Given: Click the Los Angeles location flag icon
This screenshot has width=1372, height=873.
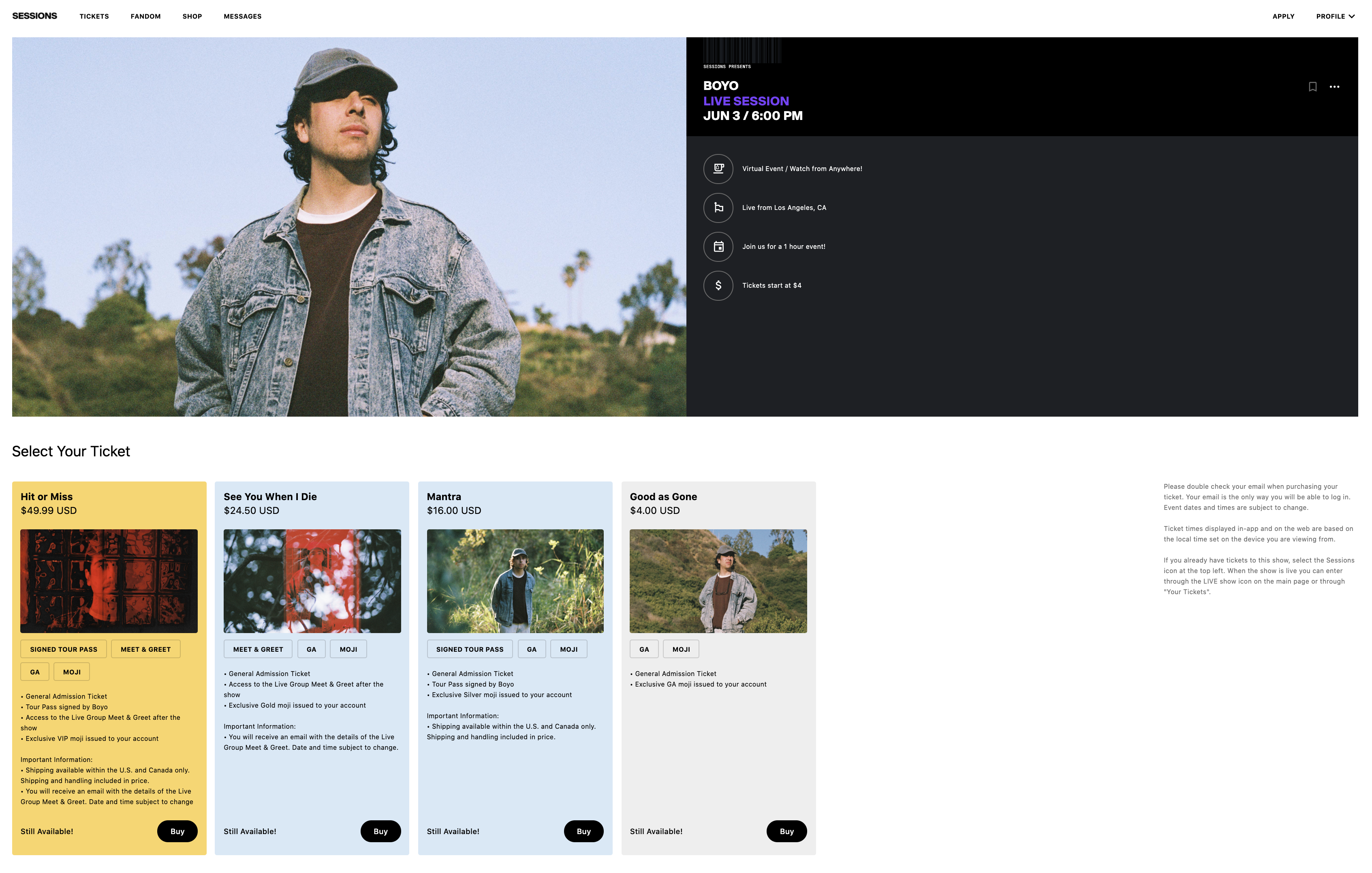Looking at the screenshot, I should [718, 208].
